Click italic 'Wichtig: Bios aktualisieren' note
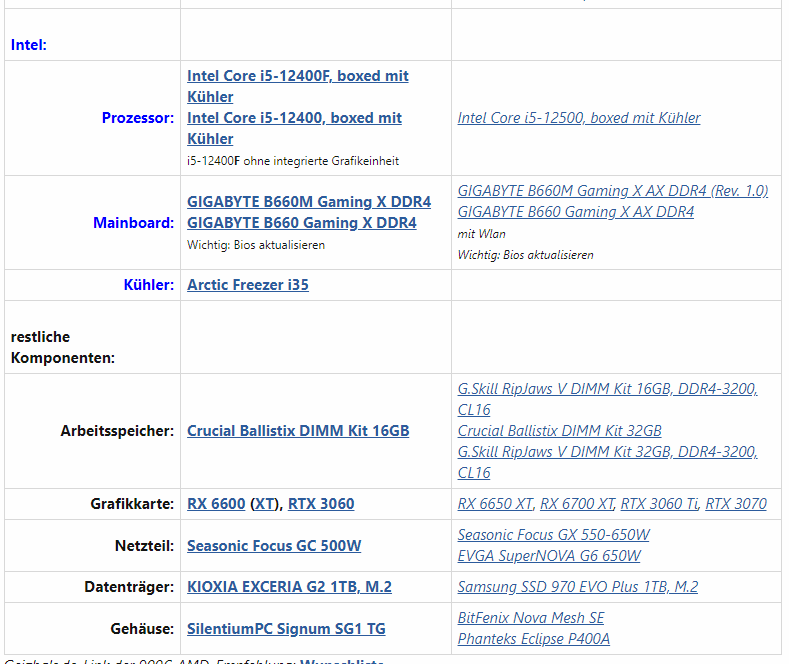The height and width of the screenshot is (664, 789). coord(525,255)
